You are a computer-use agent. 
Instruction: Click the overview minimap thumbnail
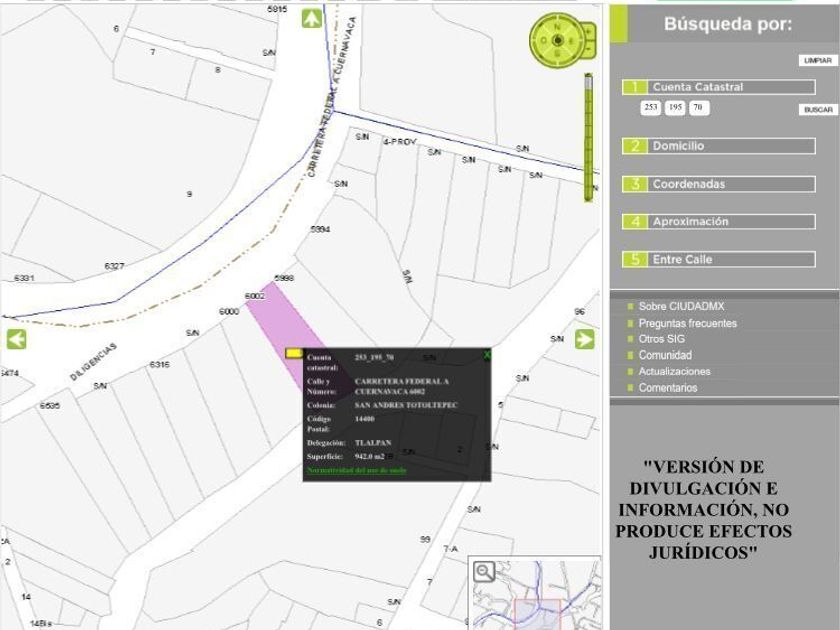tap(536, 594)
